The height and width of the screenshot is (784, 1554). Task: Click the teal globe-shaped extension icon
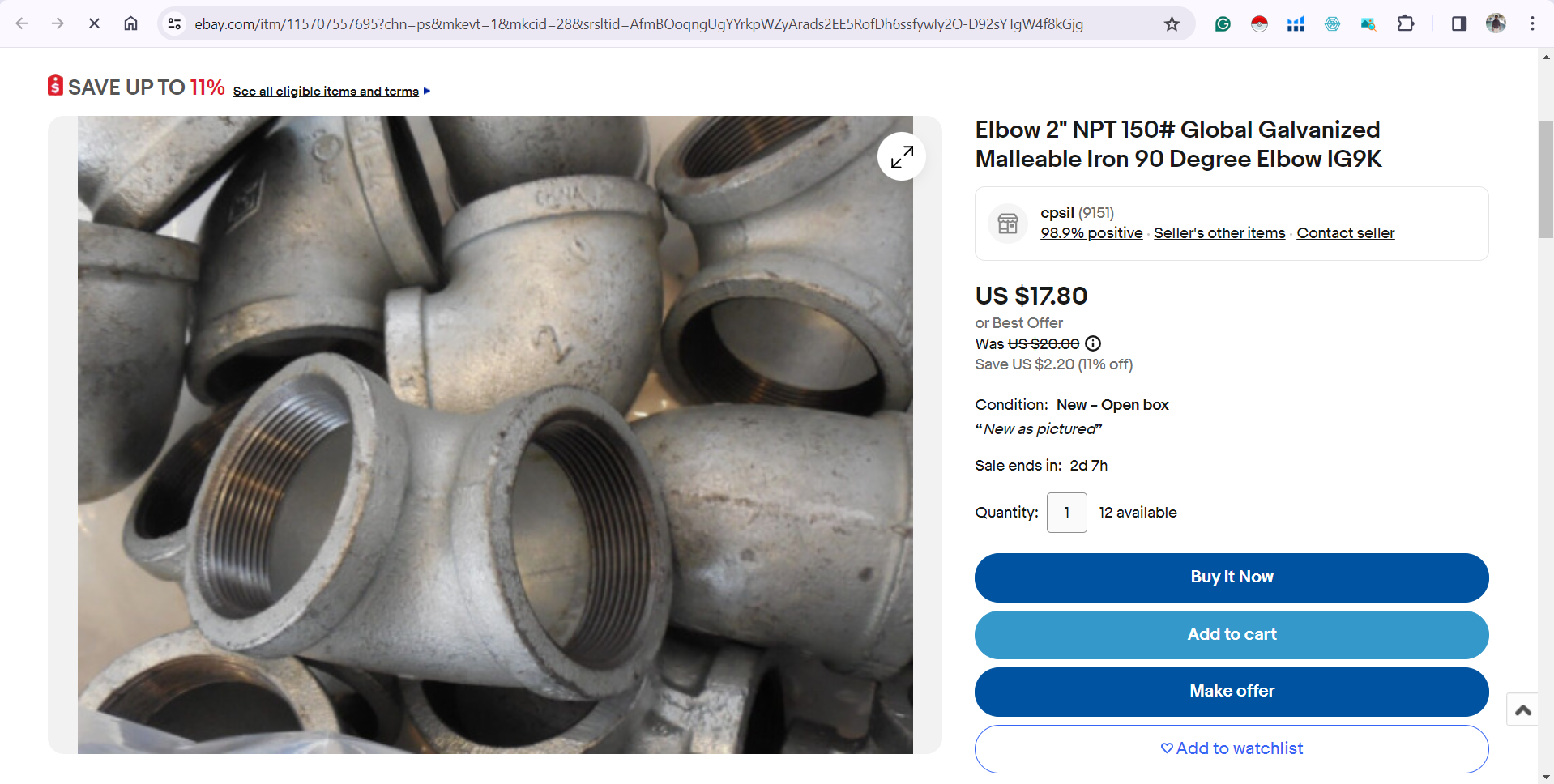coord(1332,23)
